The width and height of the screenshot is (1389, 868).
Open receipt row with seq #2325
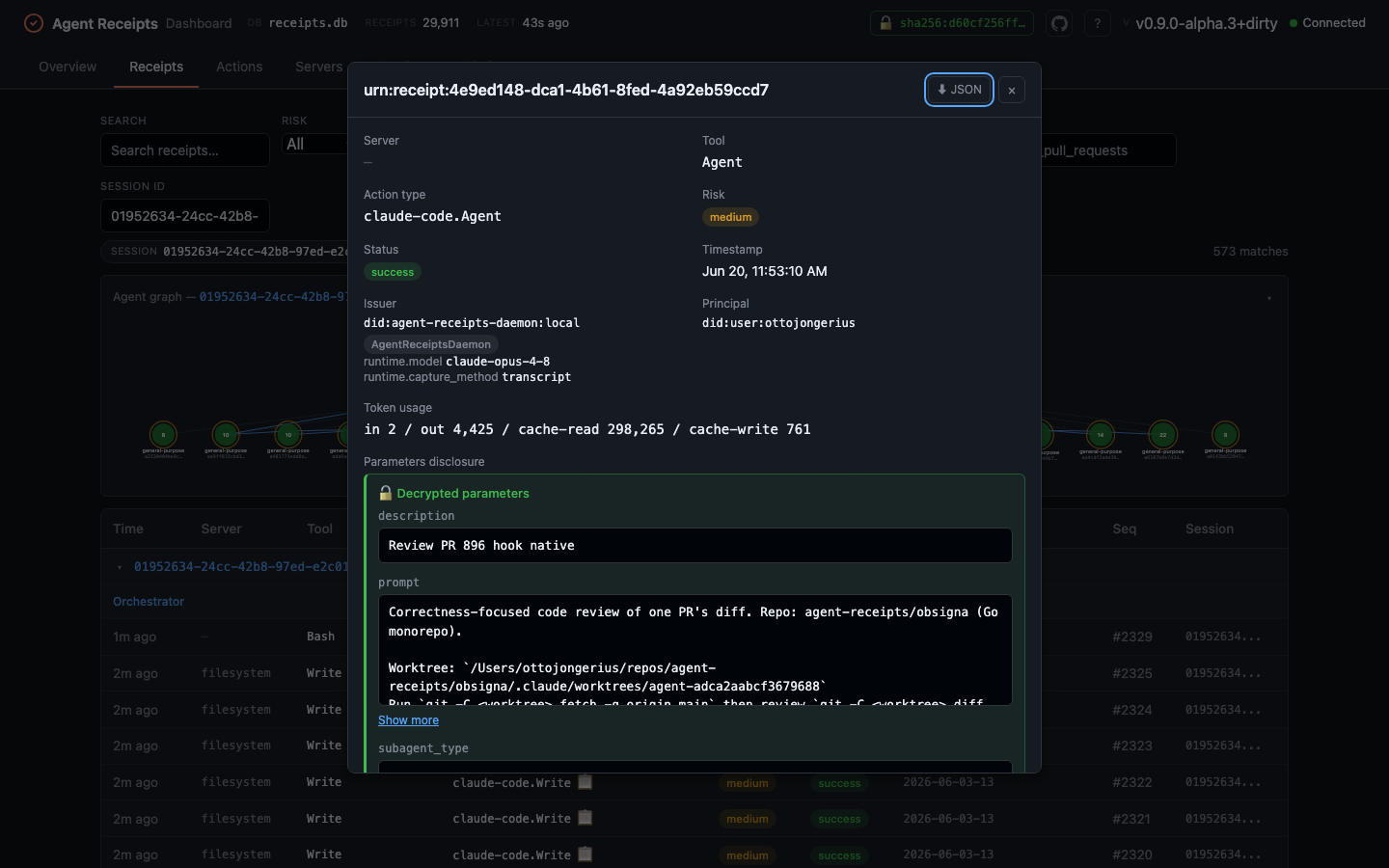pos(694,673)
